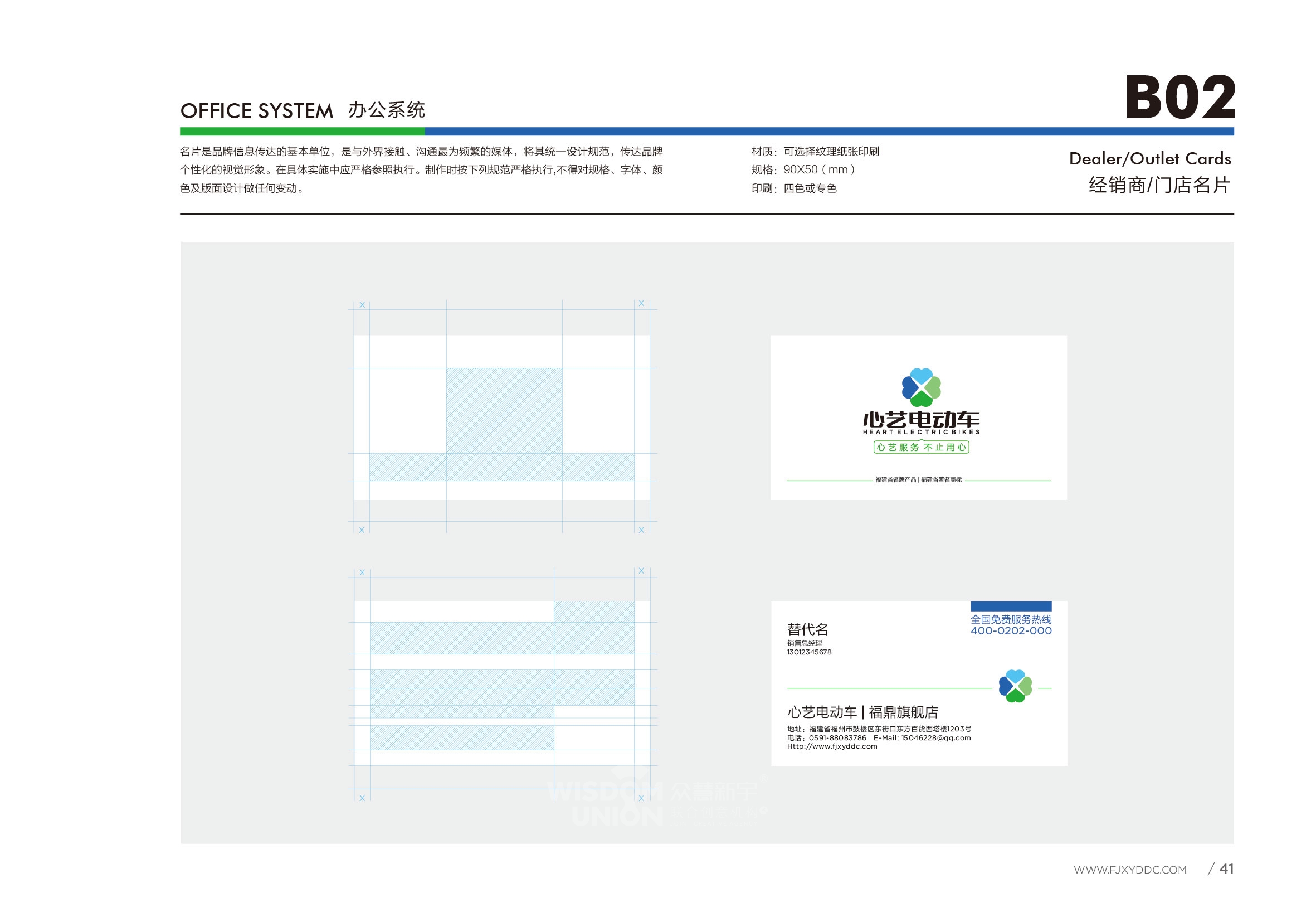Click the 印刷: 四色或专色 line
This screenshot has width=1316, height=922.
[794, 188]
